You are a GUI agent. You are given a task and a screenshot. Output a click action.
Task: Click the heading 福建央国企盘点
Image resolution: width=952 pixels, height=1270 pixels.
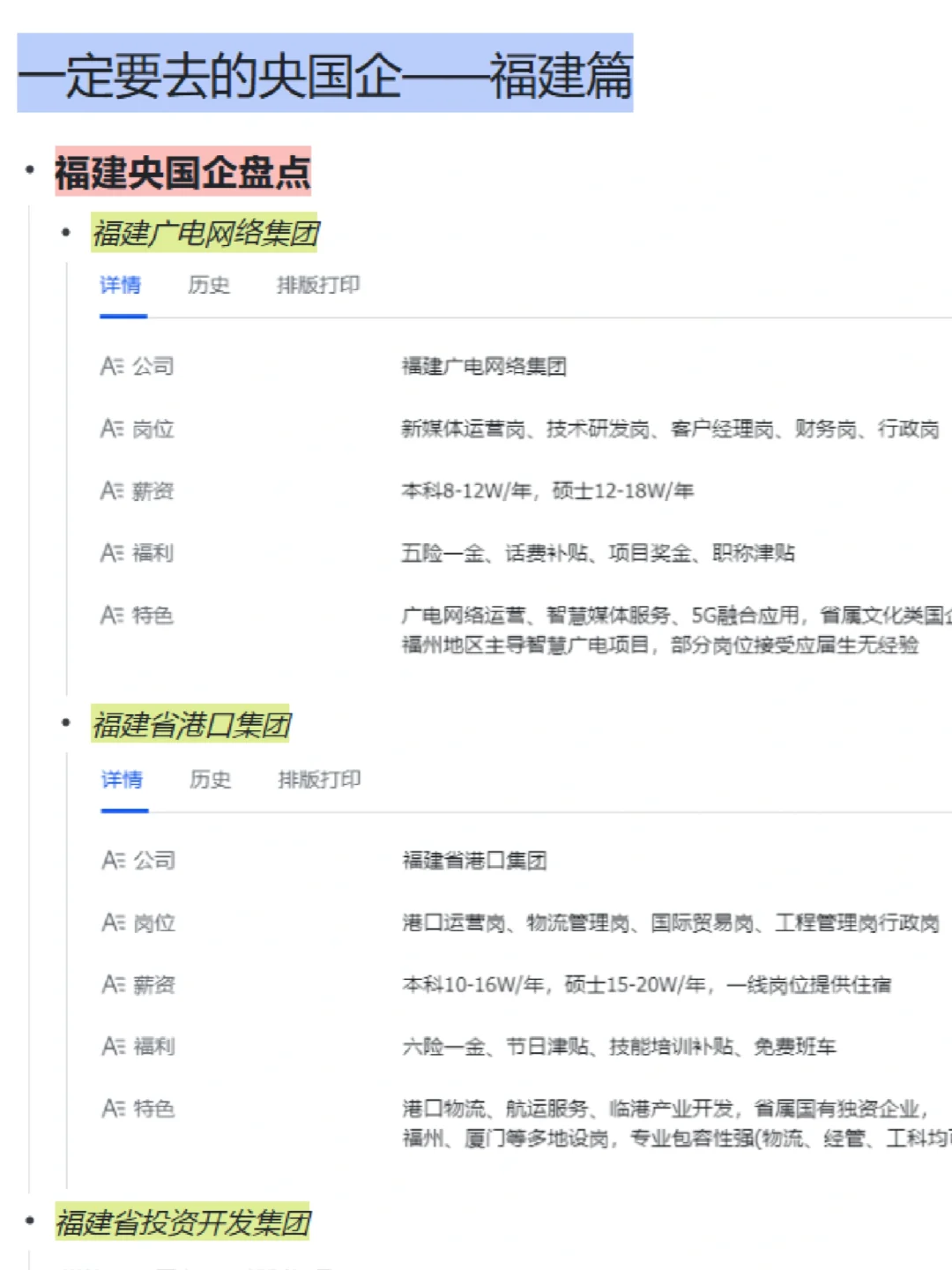click(x=183, y=172)
